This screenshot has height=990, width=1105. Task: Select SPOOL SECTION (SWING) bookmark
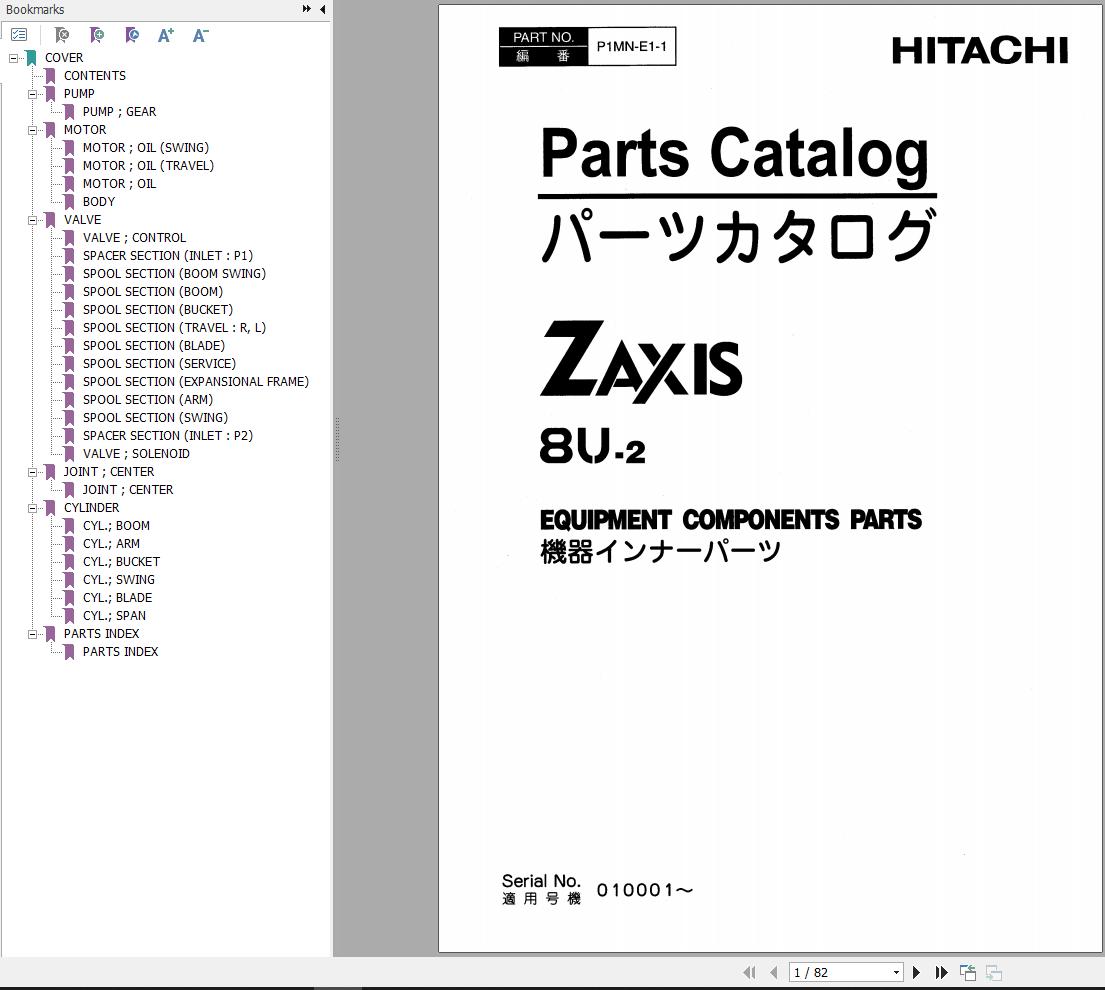point(155,417)
